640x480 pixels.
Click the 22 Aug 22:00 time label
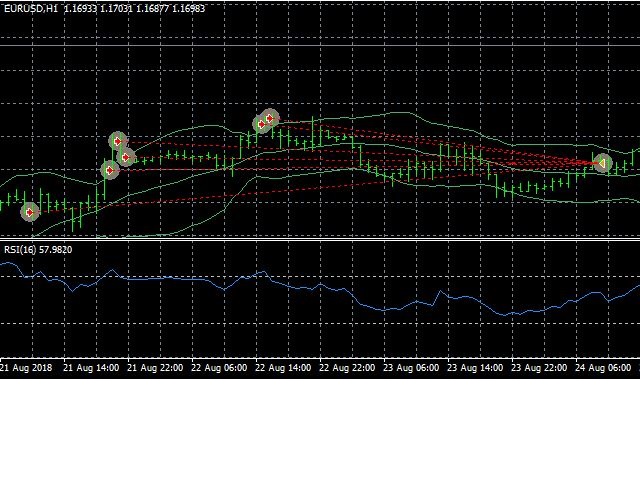point(347,368)
